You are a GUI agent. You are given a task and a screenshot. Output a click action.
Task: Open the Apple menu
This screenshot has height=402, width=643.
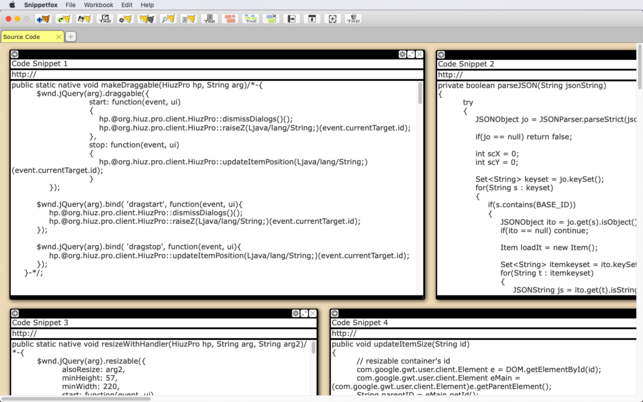coord(12,5)
